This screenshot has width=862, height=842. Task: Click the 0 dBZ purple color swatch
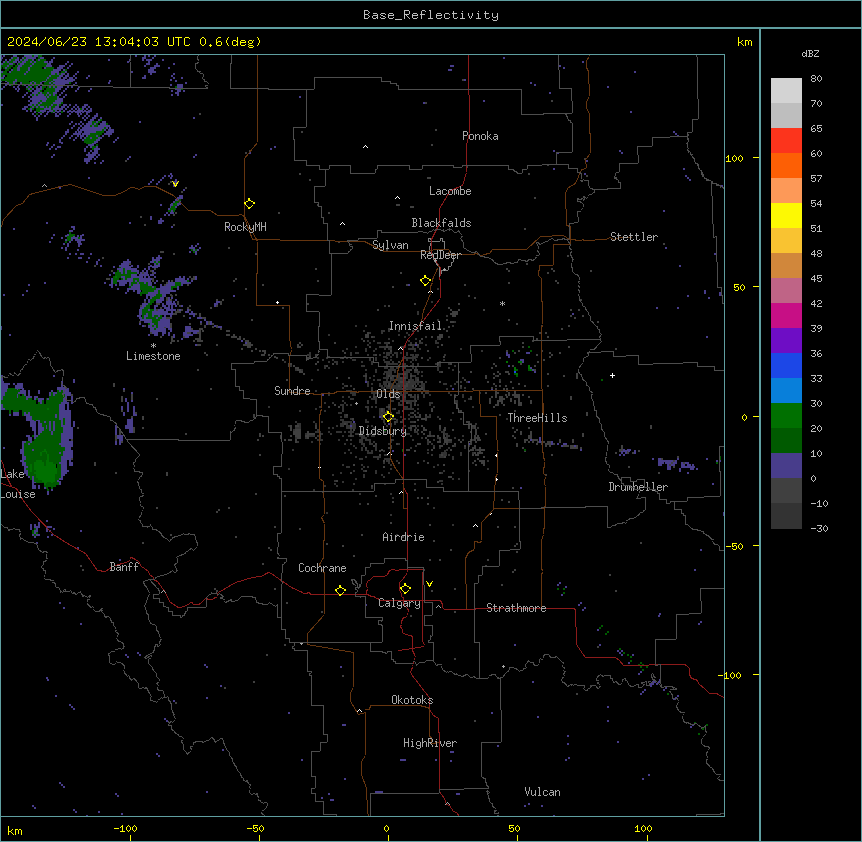pyautogui.click(x=786, y=466)
